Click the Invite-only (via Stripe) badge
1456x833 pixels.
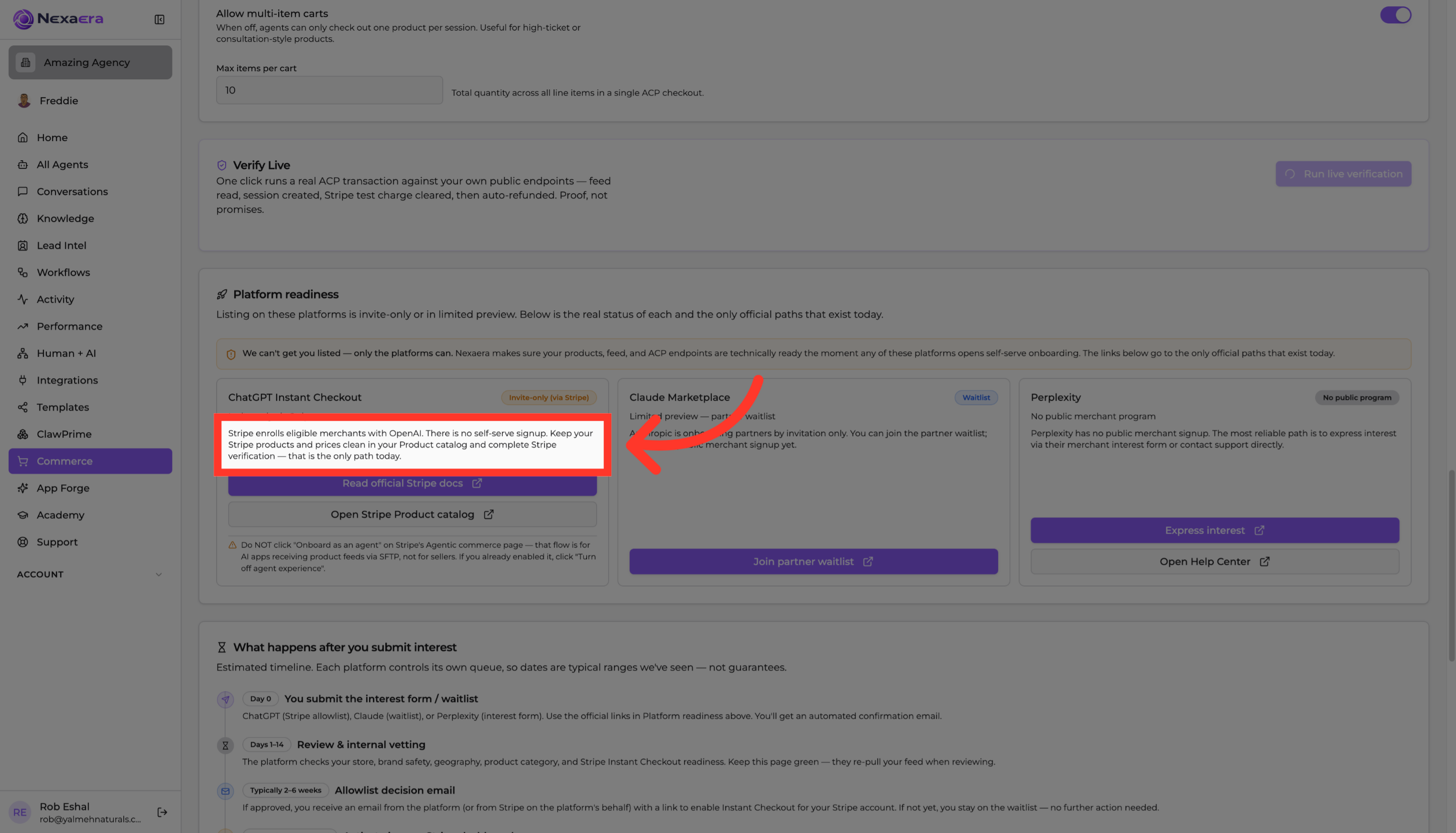coord(548,398)
